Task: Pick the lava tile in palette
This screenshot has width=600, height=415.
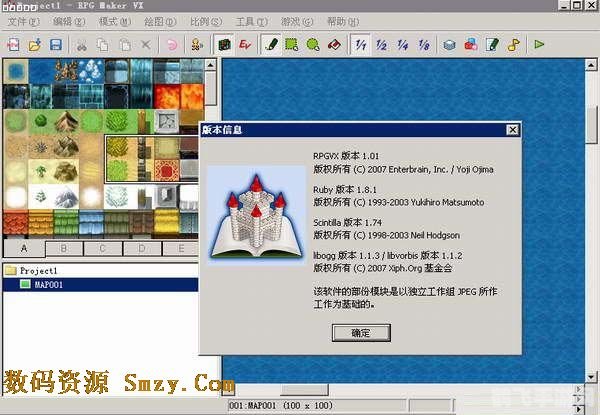Action: tap(166, 96)
